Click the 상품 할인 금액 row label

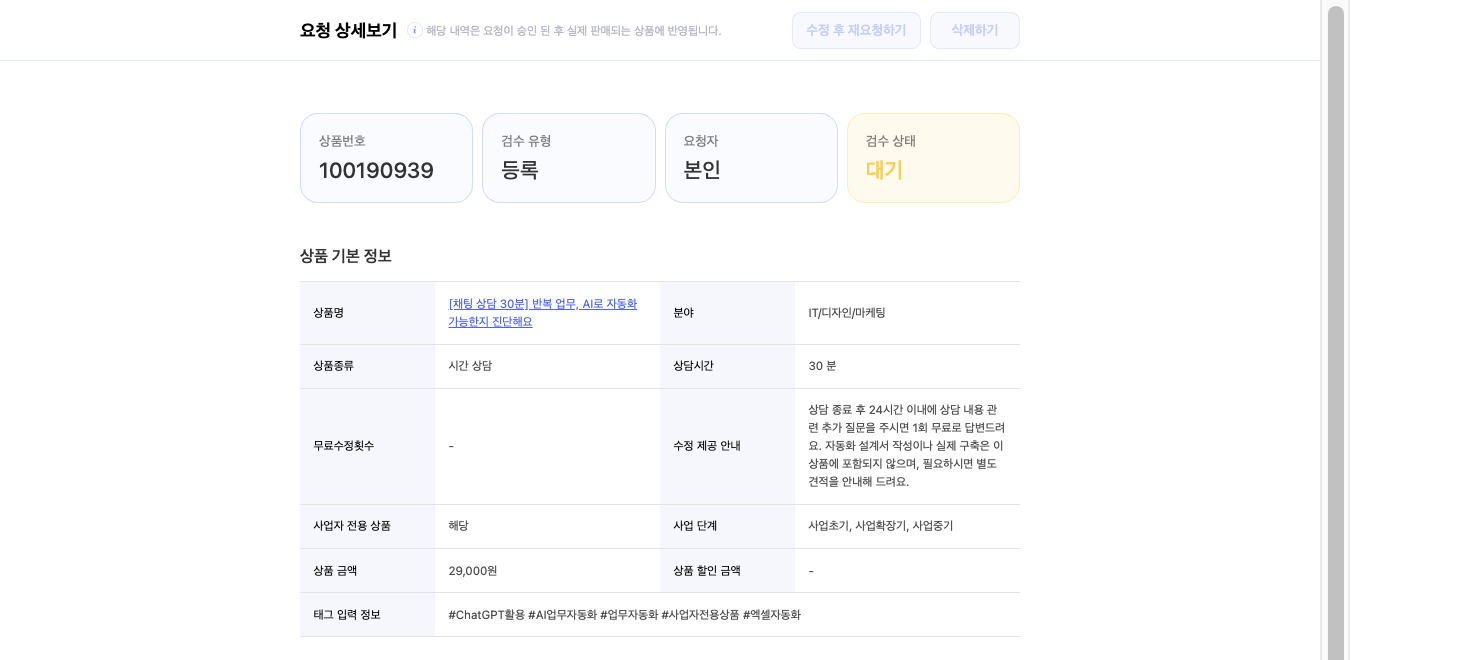(707, 571)
